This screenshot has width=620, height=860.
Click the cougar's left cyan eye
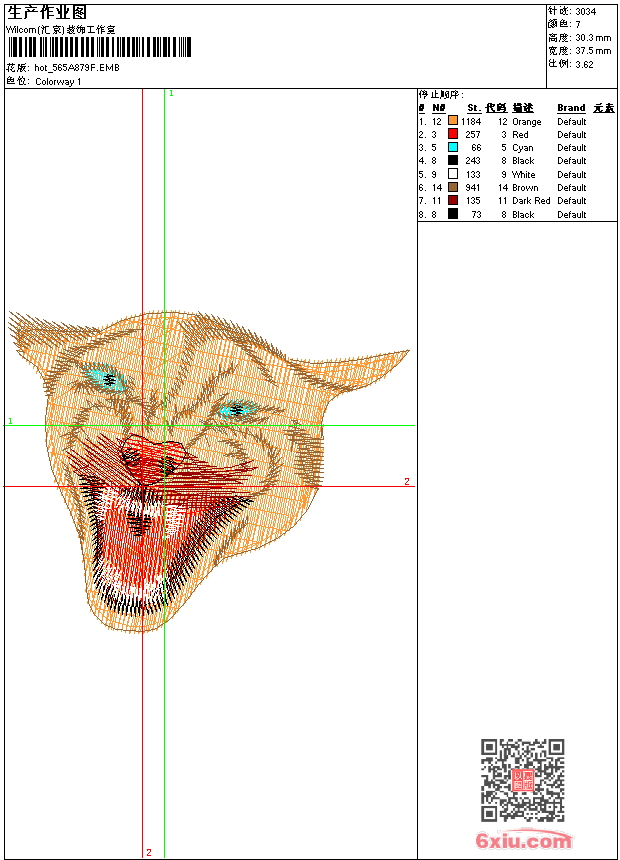tap(105, 379)
